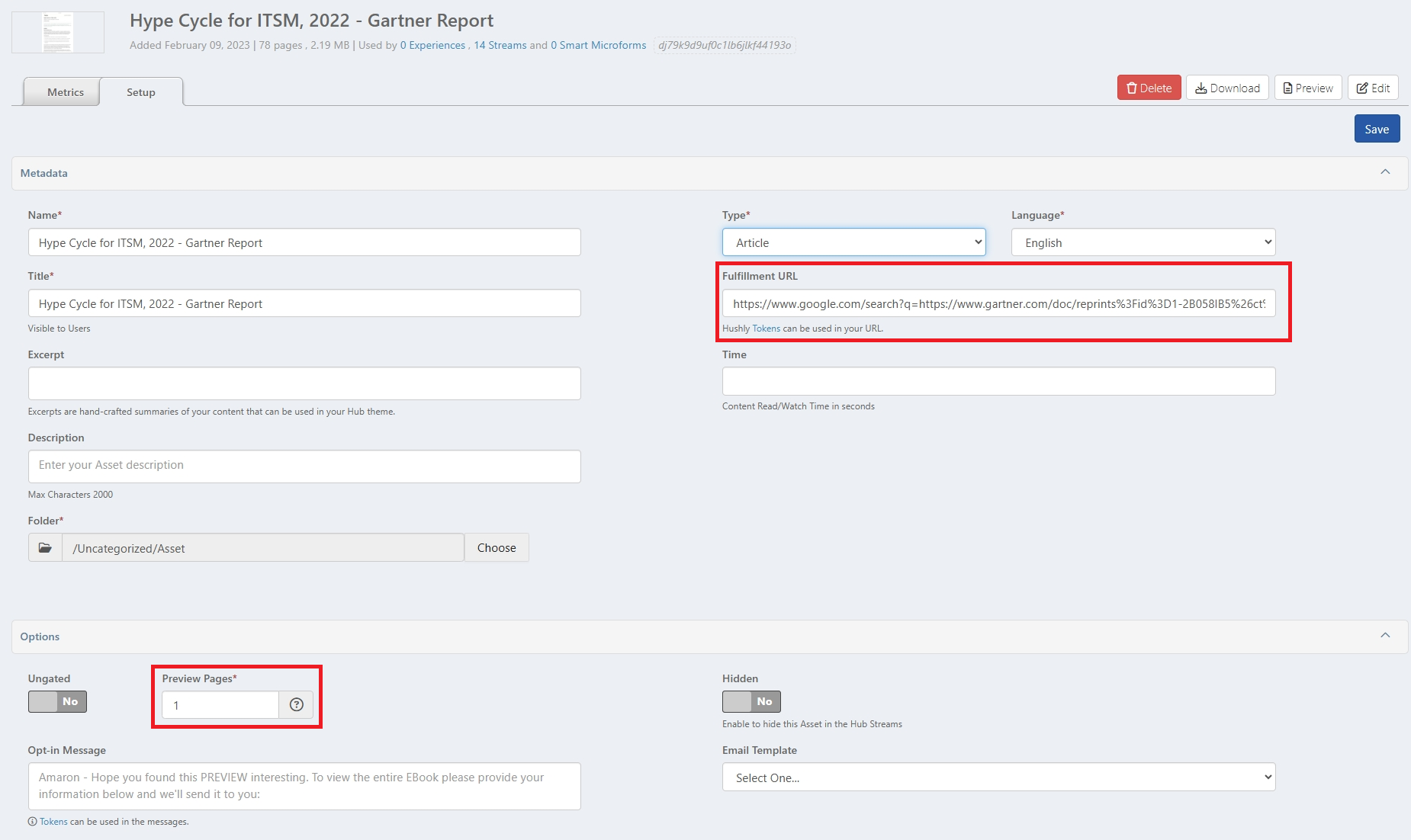Click the Excerpt input field
The image size is (1411, 840).
(304, 383)
